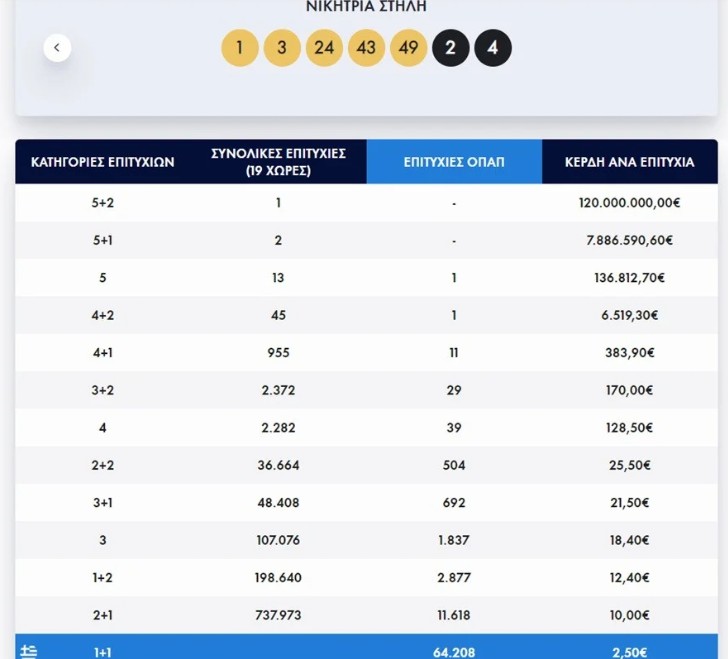This screenshot has width=728, height=659.
Task: Click the ΚΕΡΔΗ ΑΝΑ ΕΠΙΤΥΧΙΑ header
Action: tap(629, 161)
